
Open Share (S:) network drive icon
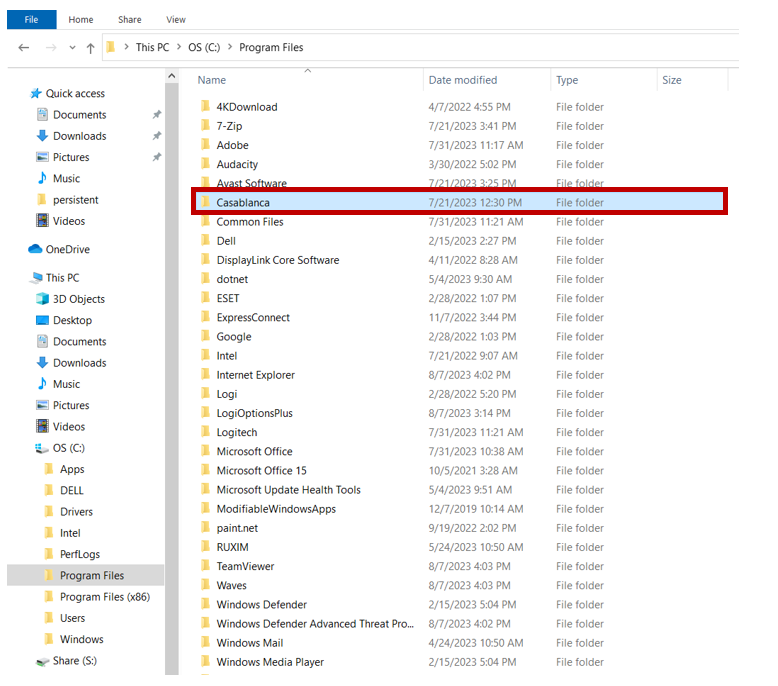(x=43, y=661)
